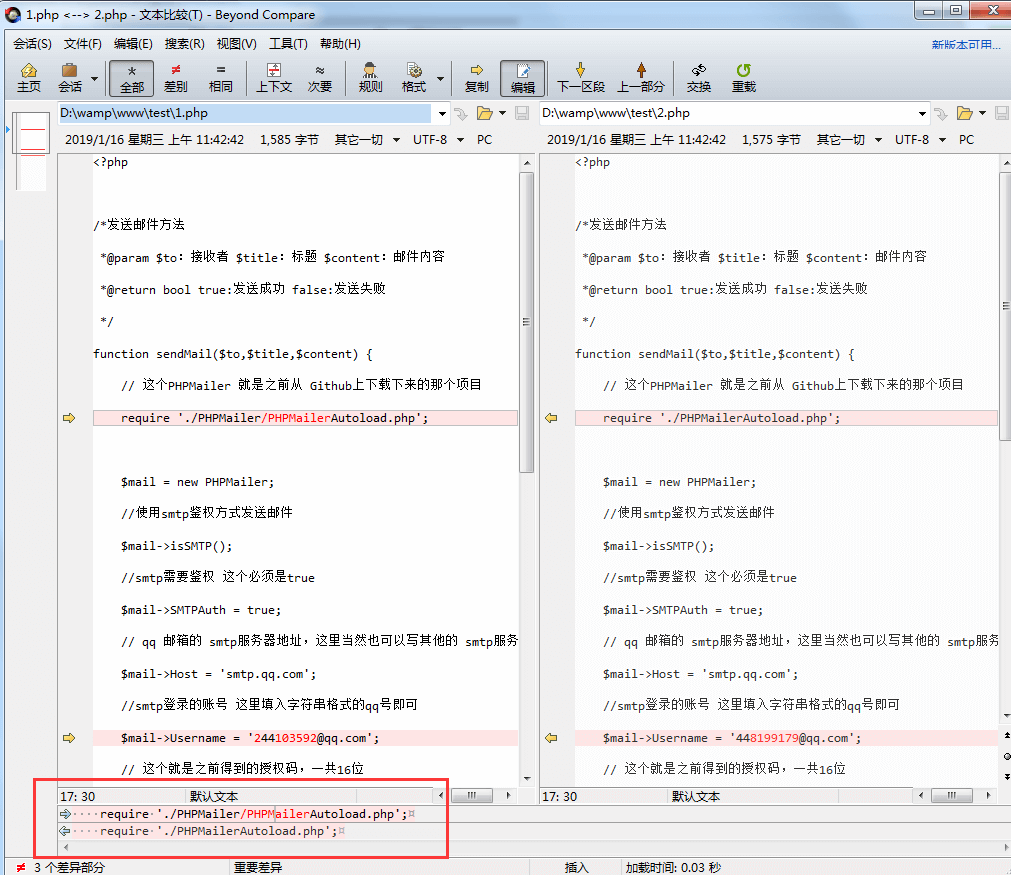Open the Copy (复制) tool

pyautogui.click(x=477, y=78)
